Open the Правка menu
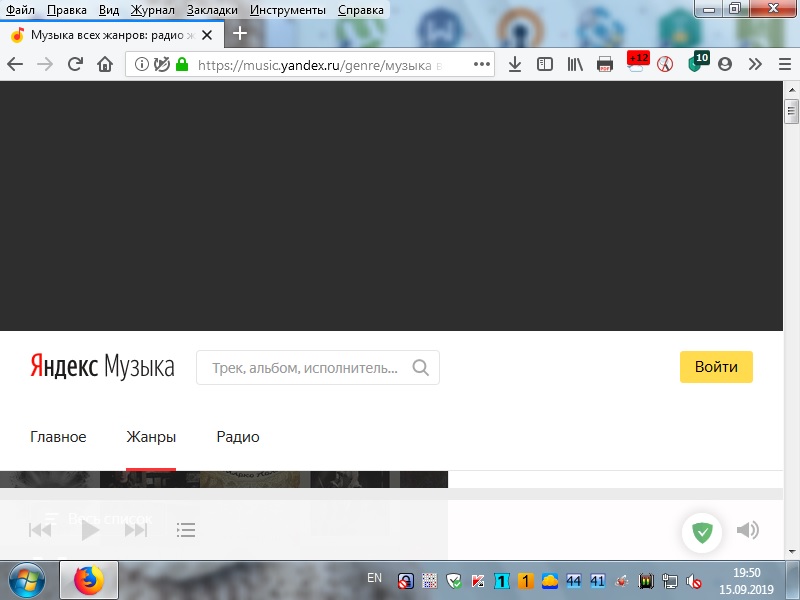800x600 pixels. point(67,10)
